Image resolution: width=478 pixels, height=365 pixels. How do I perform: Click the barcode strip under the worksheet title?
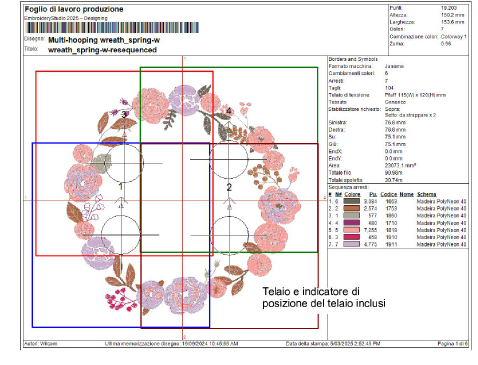pos(112,27)
